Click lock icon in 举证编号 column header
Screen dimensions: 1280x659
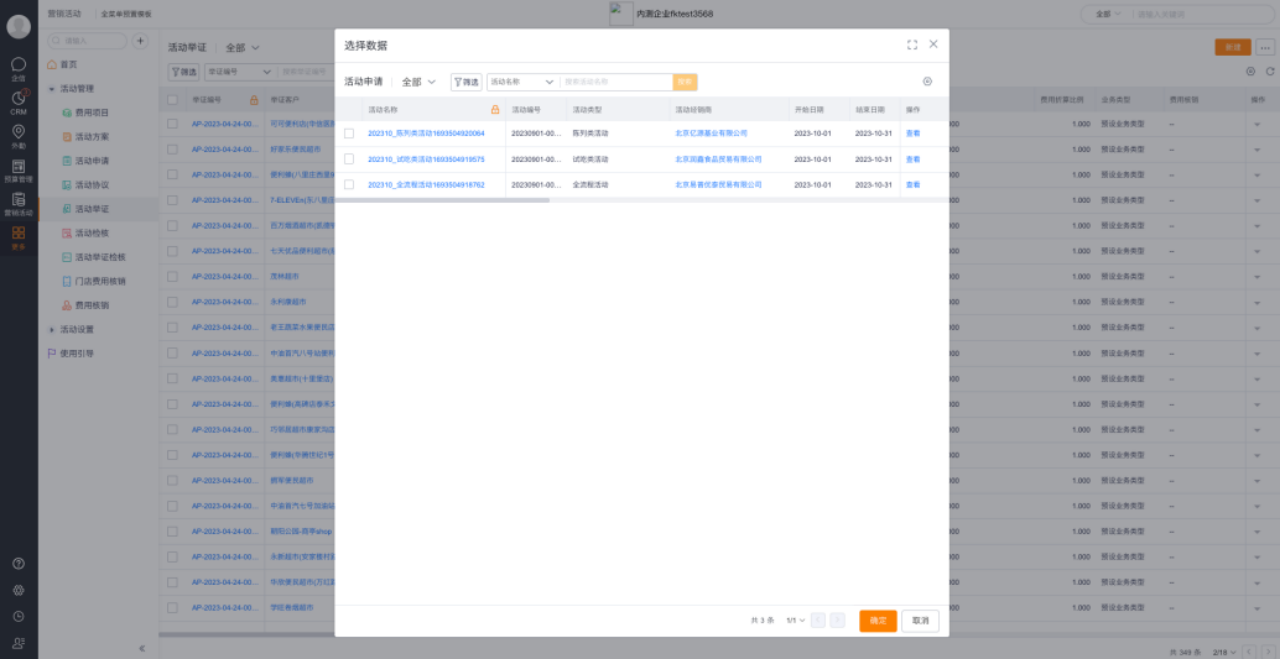[x=254, y=100]
